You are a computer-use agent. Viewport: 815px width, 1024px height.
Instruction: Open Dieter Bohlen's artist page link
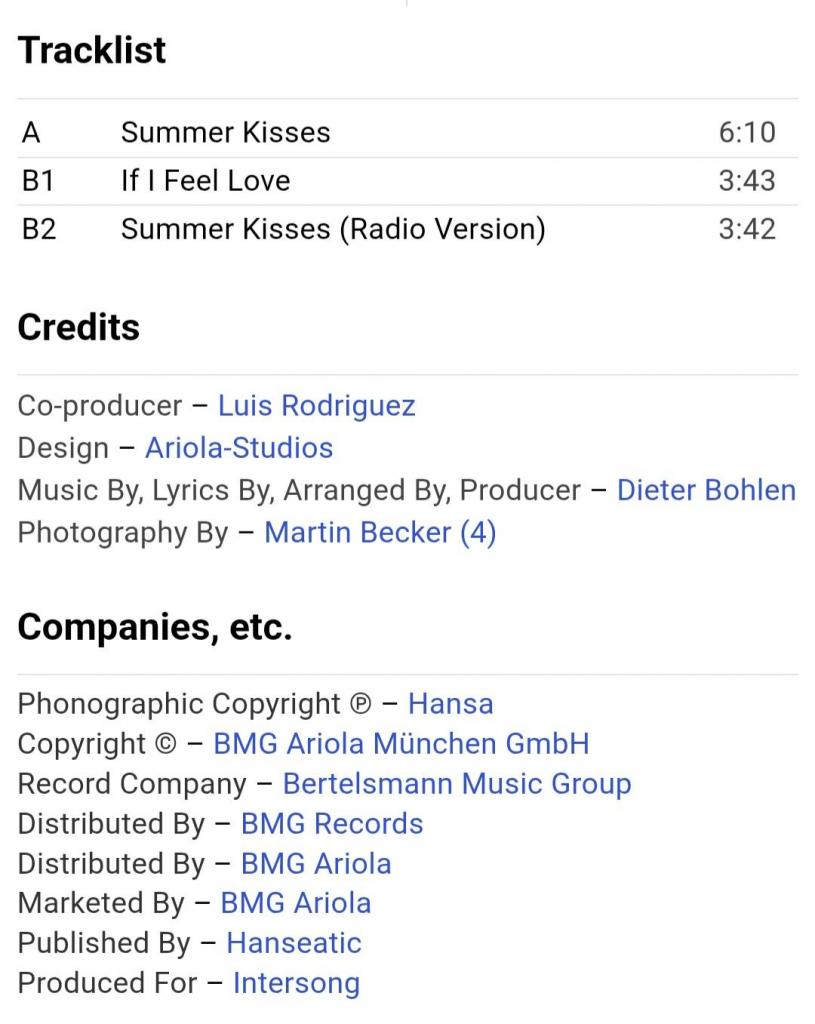(706, 490)
